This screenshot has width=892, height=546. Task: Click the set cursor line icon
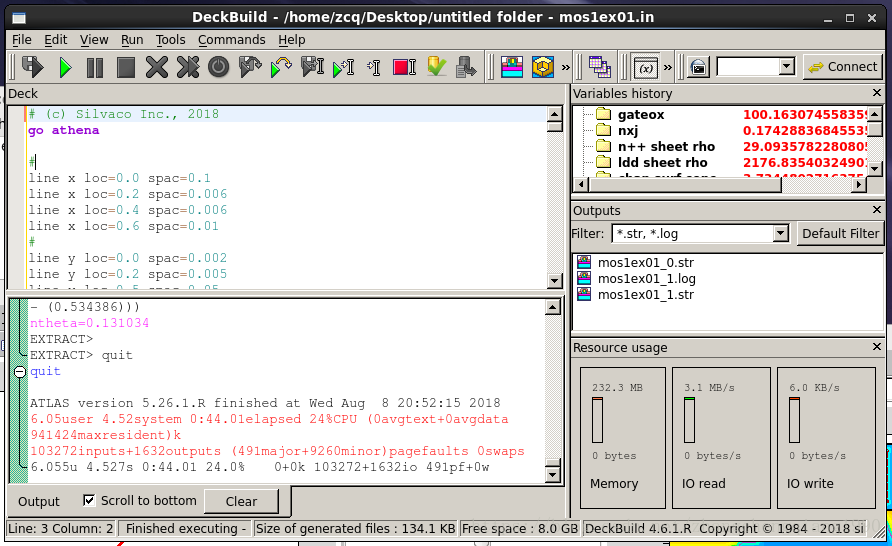tap(374, 68)
